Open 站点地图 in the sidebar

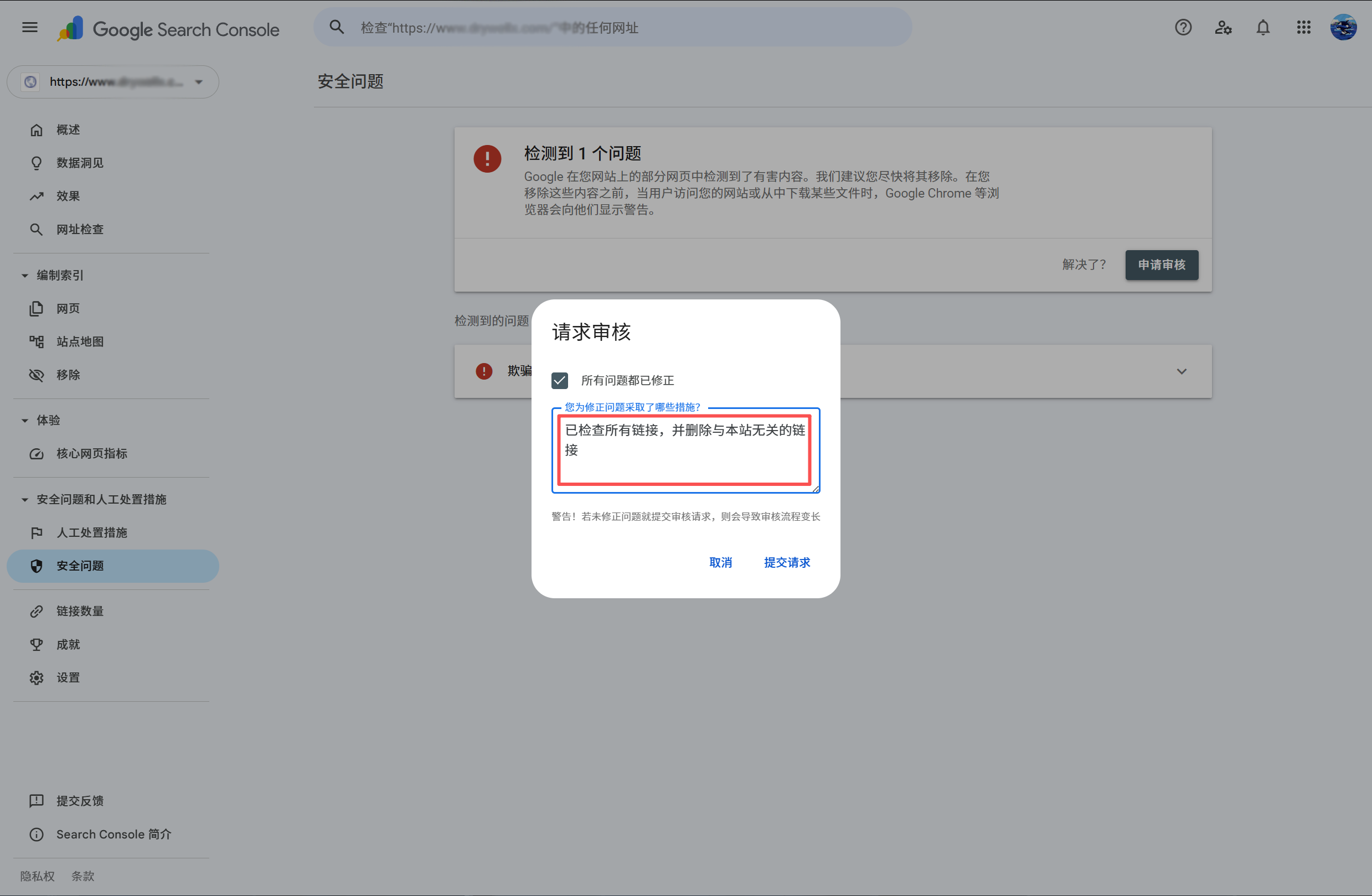pyautogui.click(x=80, y=341)
